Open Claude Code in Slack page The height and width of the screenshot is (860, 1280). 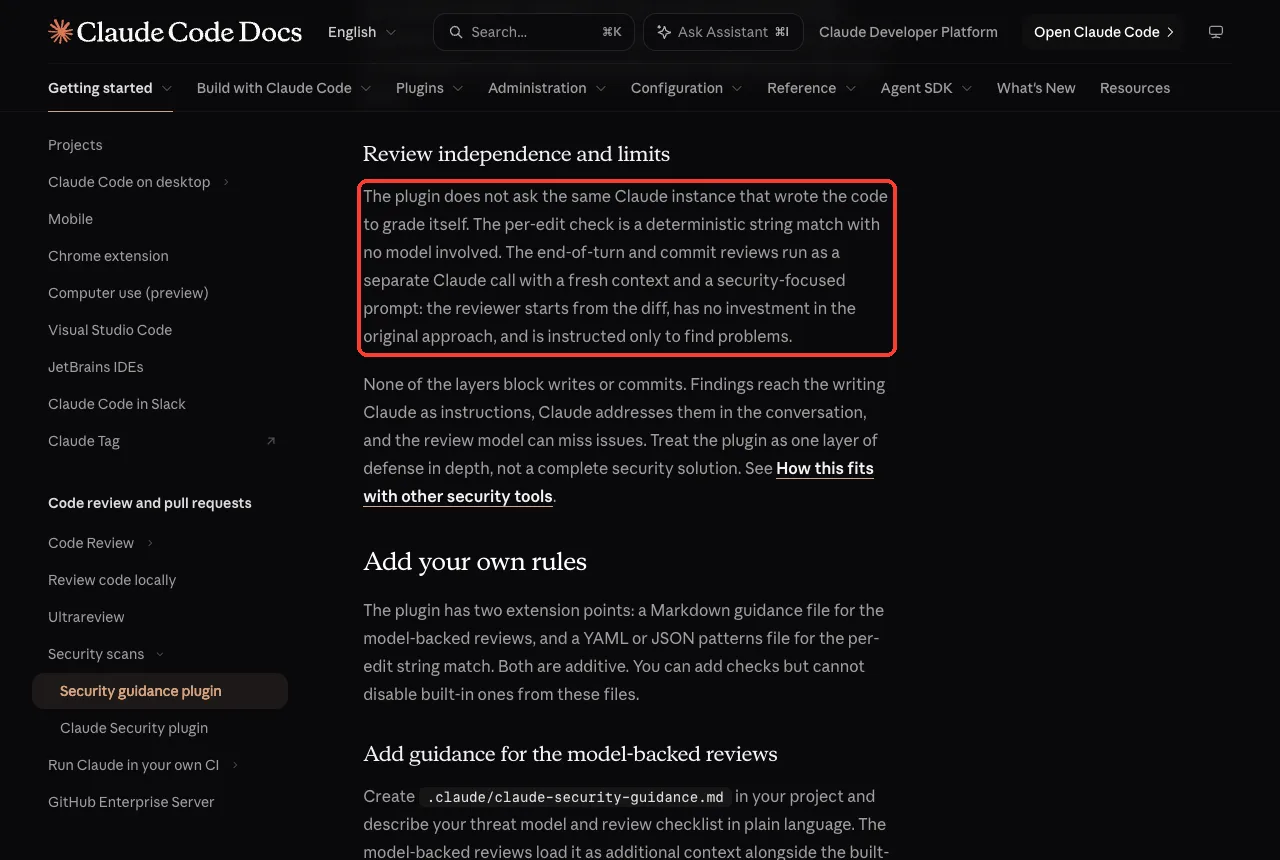point(117,404)
